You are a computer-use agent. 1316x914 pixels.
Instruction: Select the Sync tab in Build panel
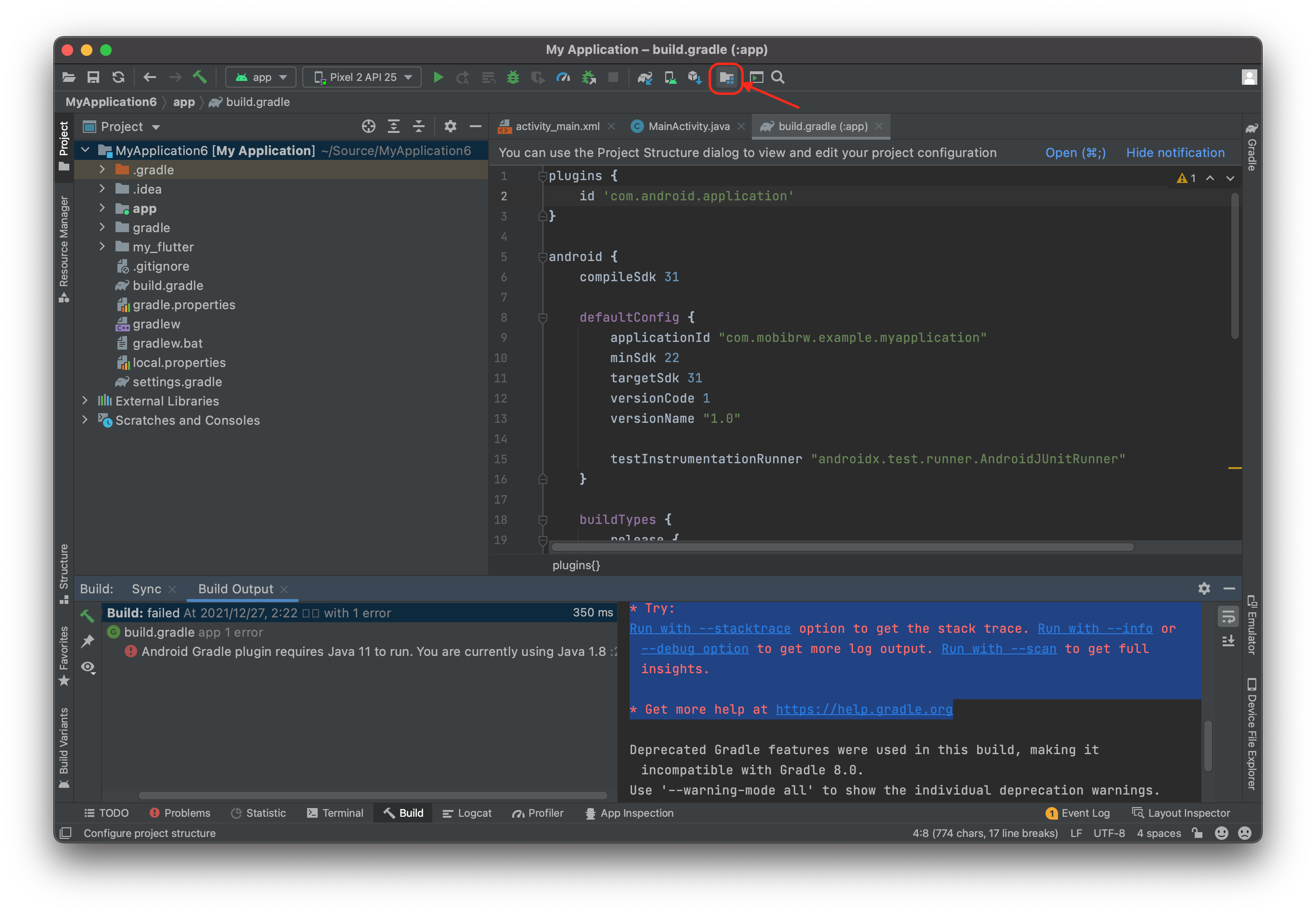coord(146,589)
